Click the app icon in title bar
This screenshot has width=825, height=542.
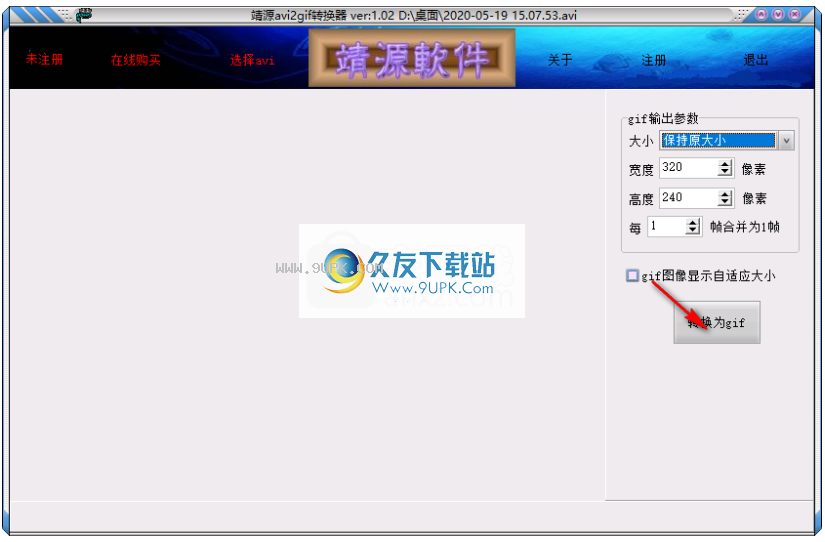pyautogui.click(x=84, y=15)
